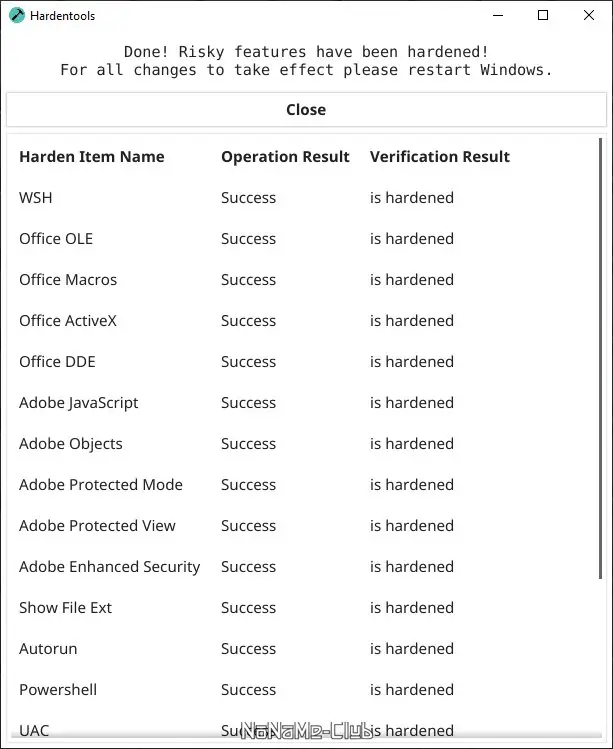Click the Harden Item Name column header
Image resolution: width=613 pixels, height=749 pixels.
[91, 157]
